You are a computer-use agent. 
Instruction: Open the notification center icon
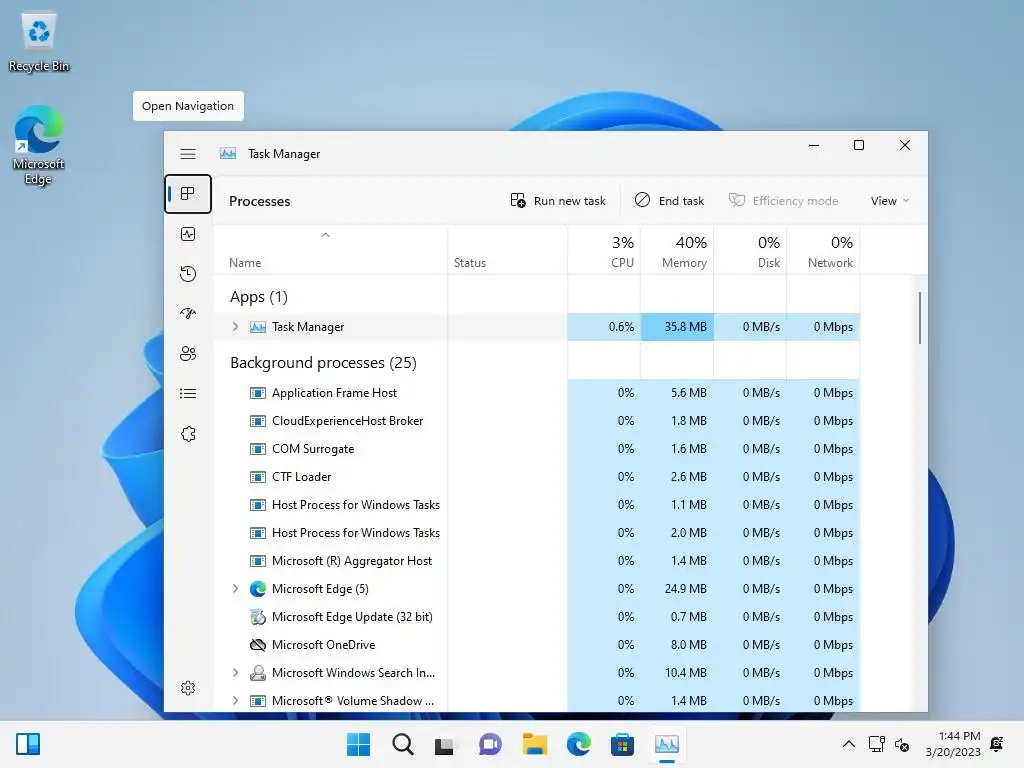pos(997,744)
